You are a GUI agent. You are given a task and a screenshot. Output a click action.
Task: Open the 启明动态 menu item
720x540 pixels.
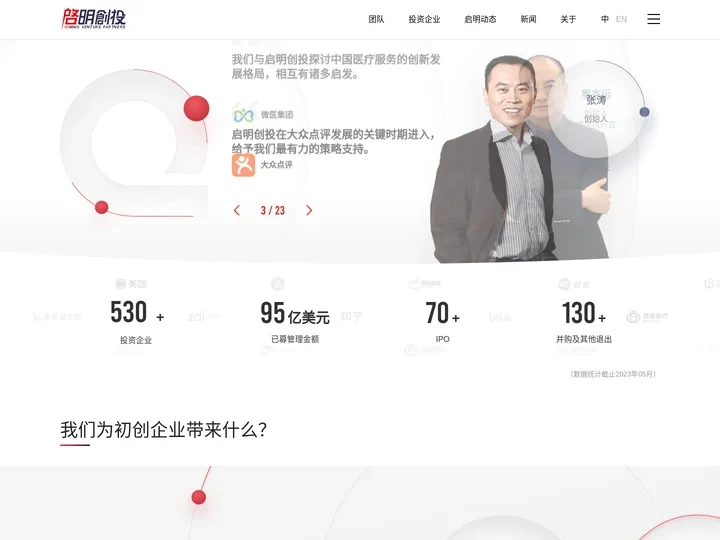[480, 19]
